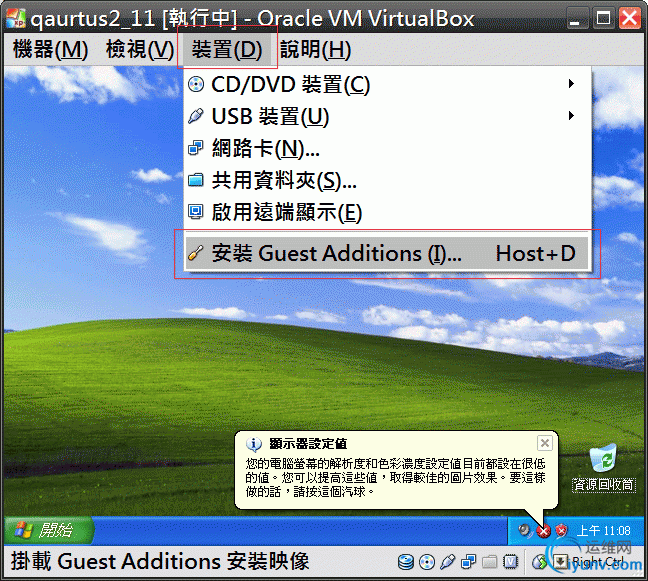The height and width of the screenshot is (581, 648).
Task: Click the mouse integration status icon
Action: (539, 562)
